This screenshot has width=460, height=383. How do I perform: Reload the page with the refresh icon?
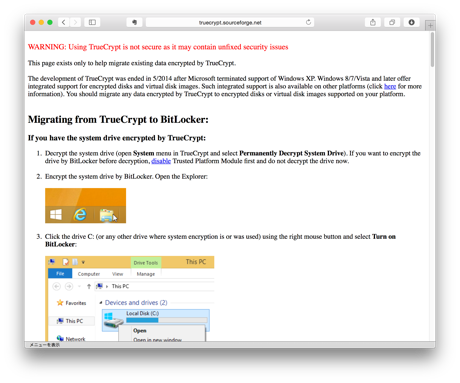point(308,22)
